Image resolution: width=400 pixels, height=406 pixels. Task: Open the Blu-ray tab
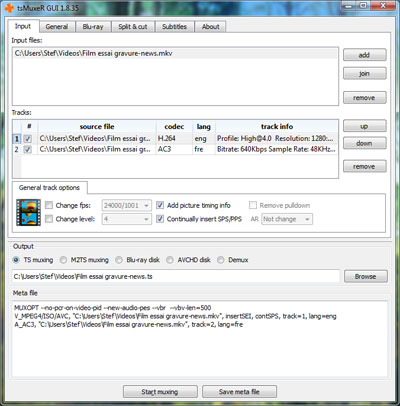click(93, 27)
